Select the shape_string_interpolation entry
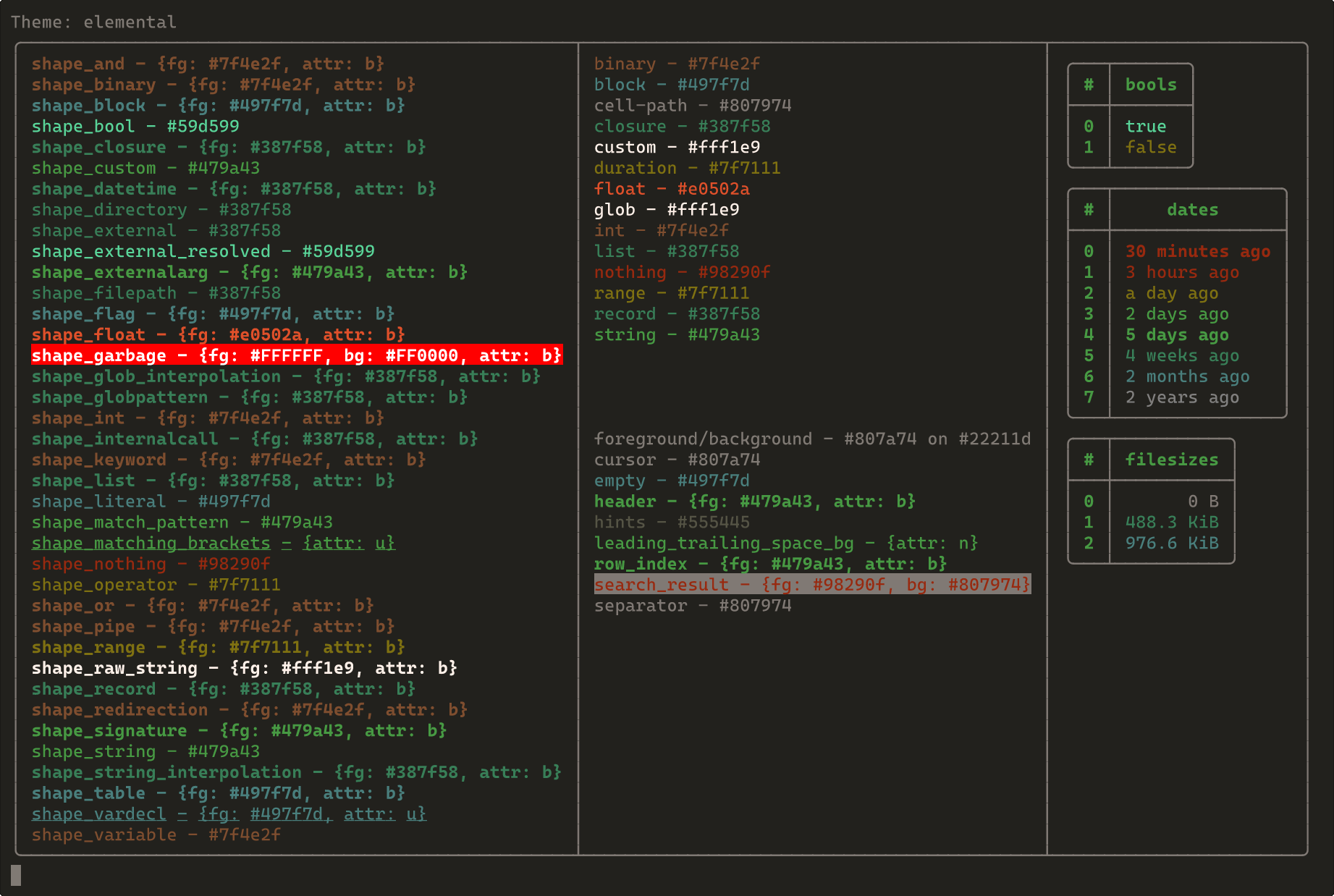This screenshot has height=896, width=1334. point(297,773)
